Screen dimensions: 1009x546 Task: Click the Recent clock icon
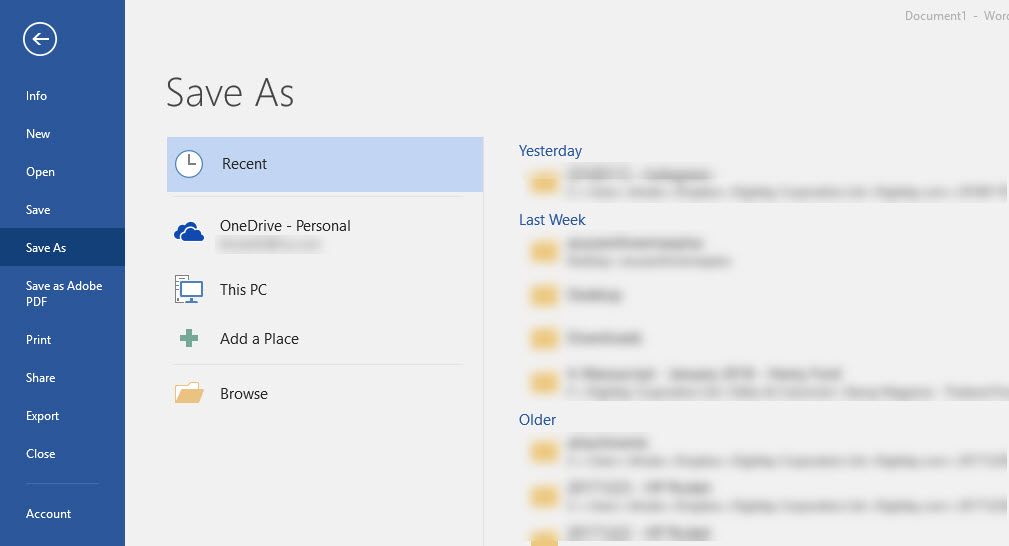(x=189, y=164)
